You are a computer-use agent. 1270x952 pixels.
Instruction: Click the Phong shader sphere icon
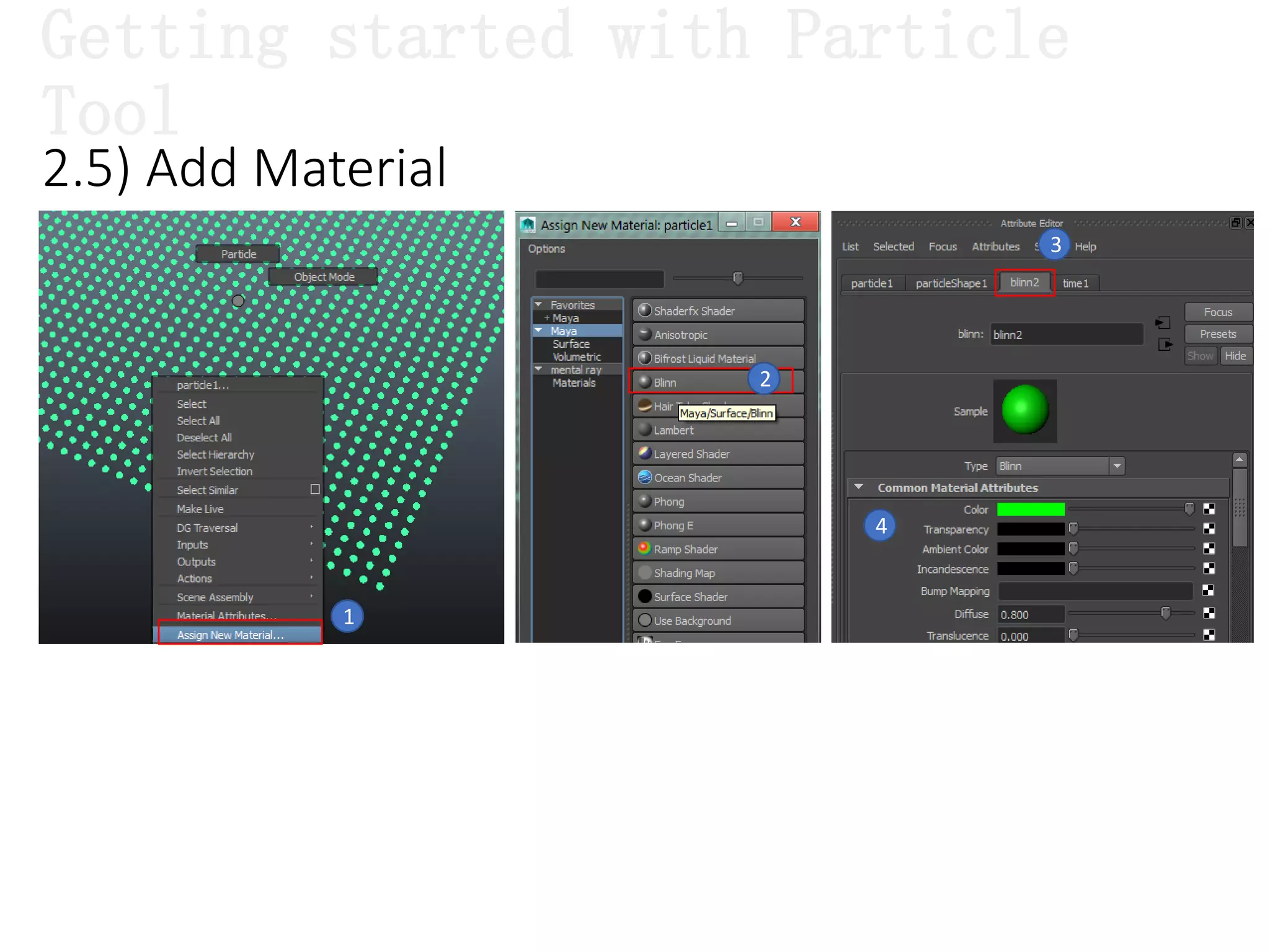point(644,501)
